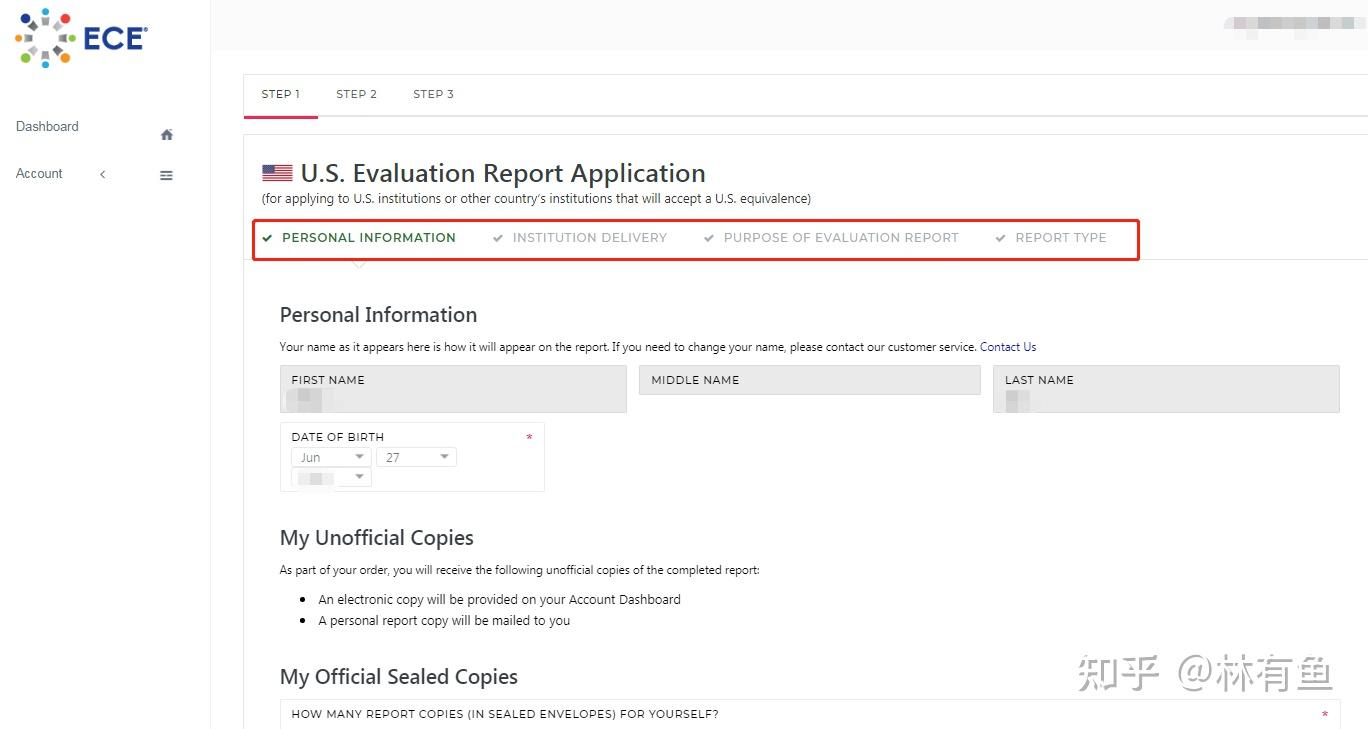Open the birth month dropdown showing Jun
1368x729 pixels.
click(x=331, y=457)
